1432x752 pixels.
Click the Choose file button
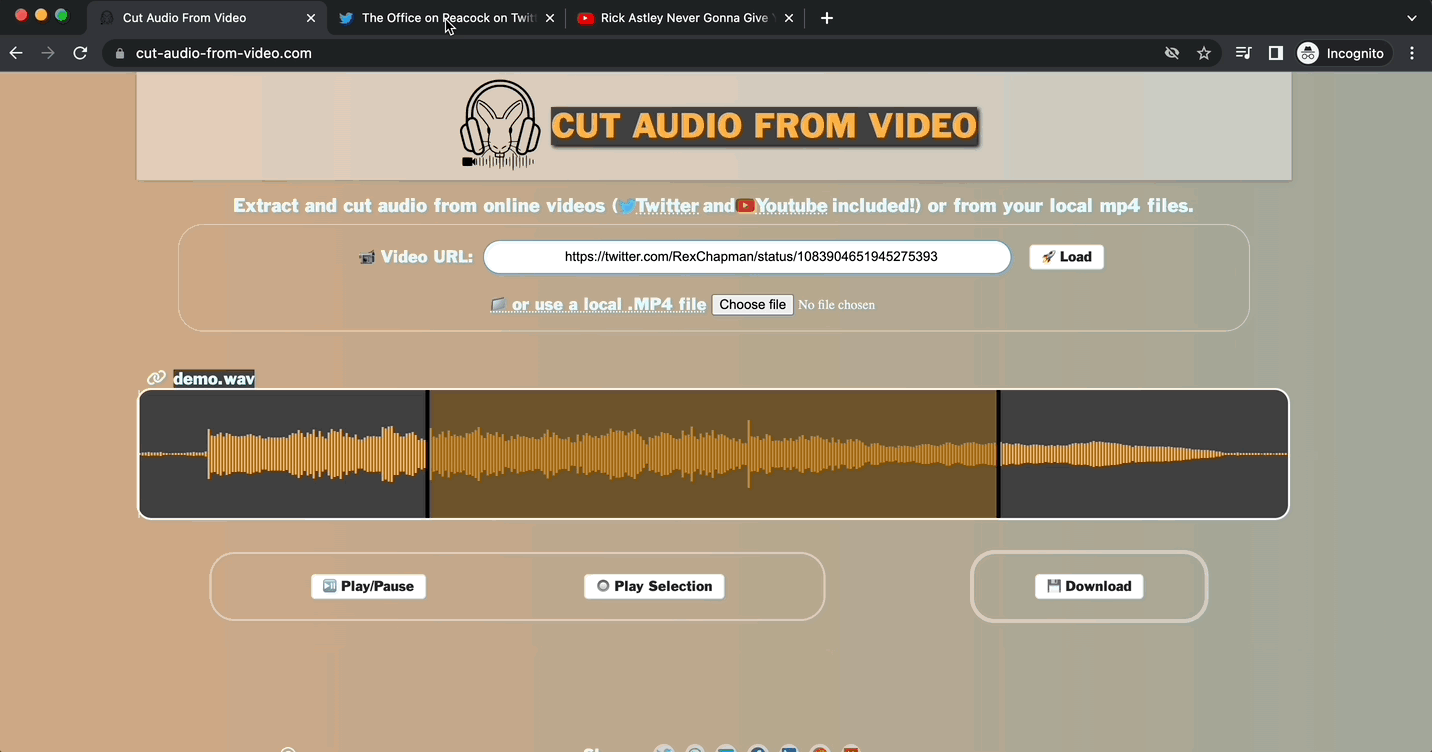[753, 305]
